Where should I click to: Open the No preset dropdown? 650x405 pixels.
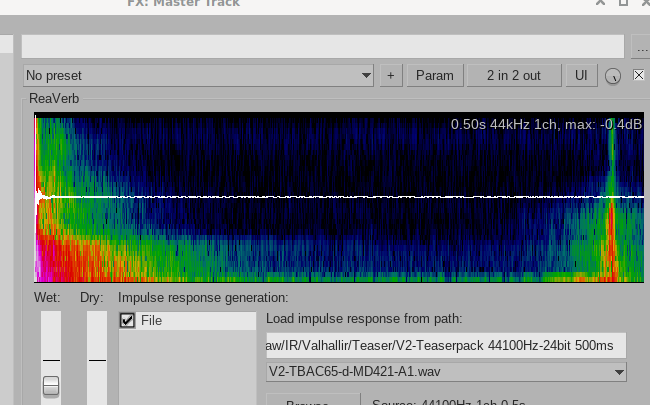pos(198,75)
